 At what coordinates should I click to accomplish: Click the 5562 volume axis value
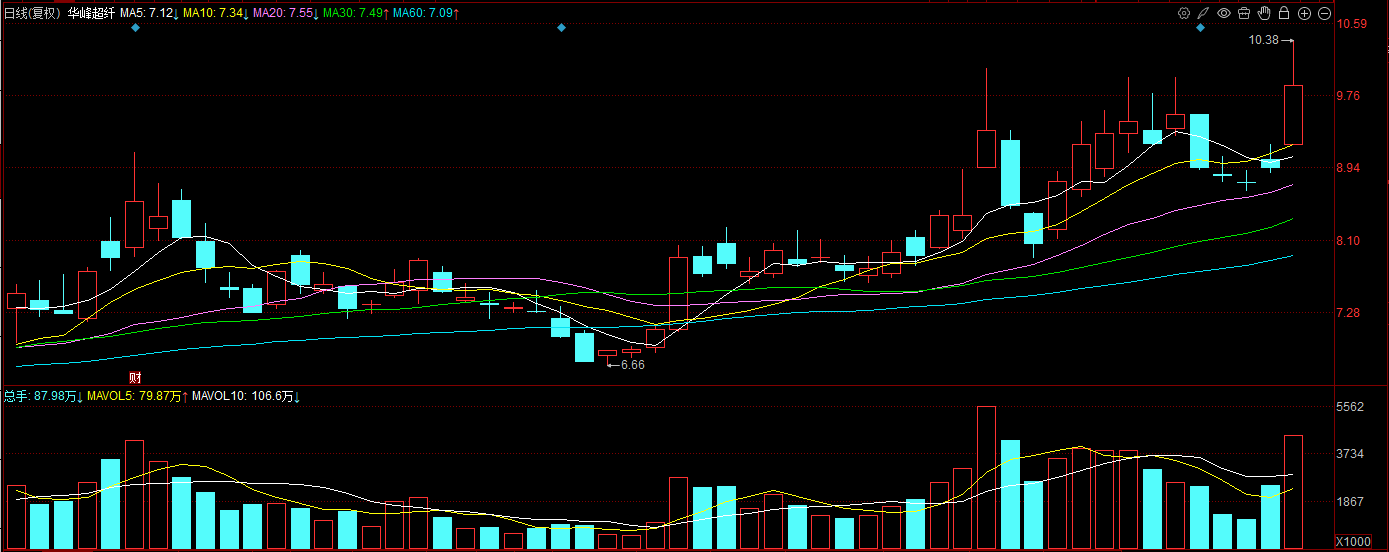tap(1350, 407)
